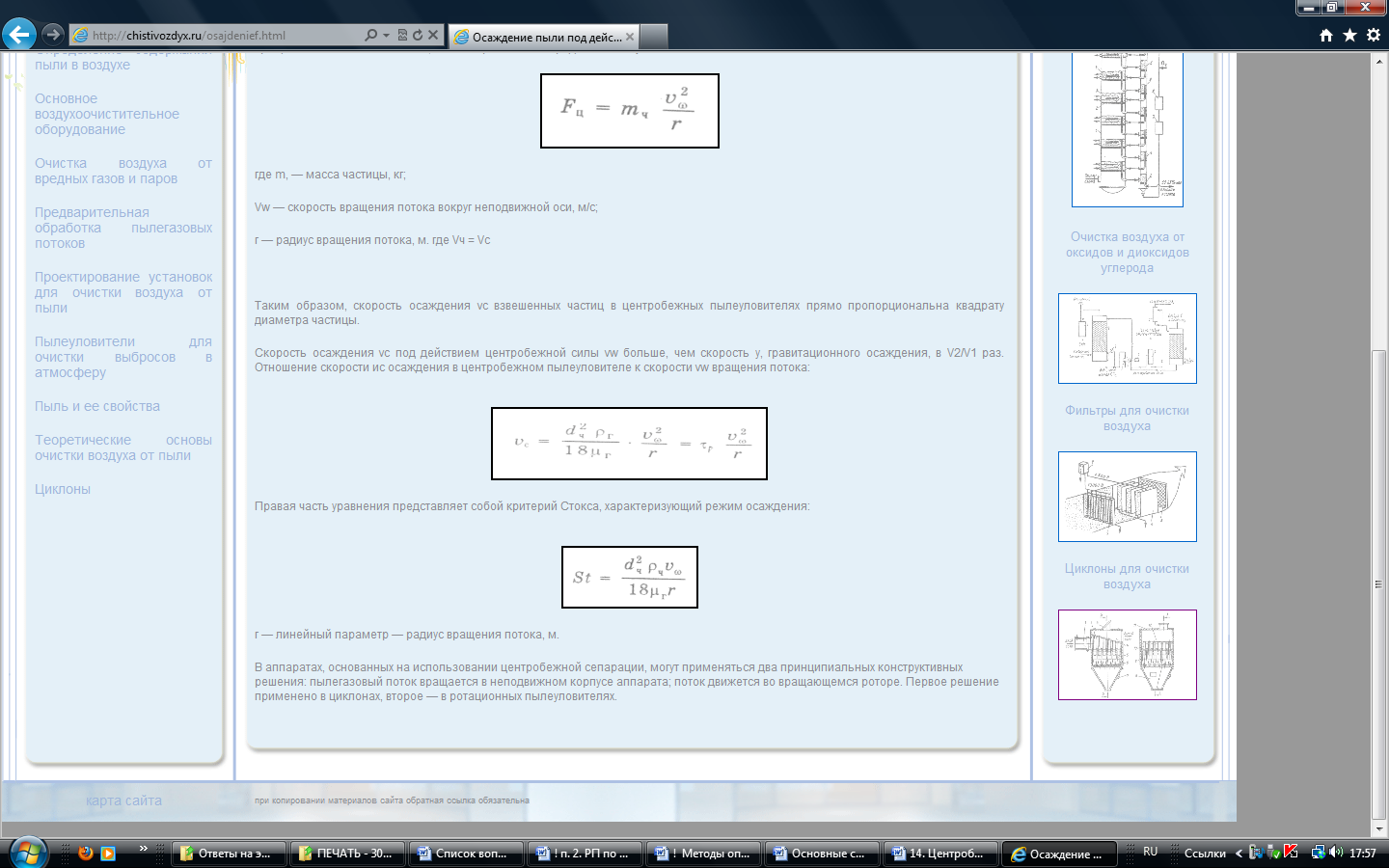
Task: Open the RU language indicator
Action: pyautogui.click(x=1150, y=853)
